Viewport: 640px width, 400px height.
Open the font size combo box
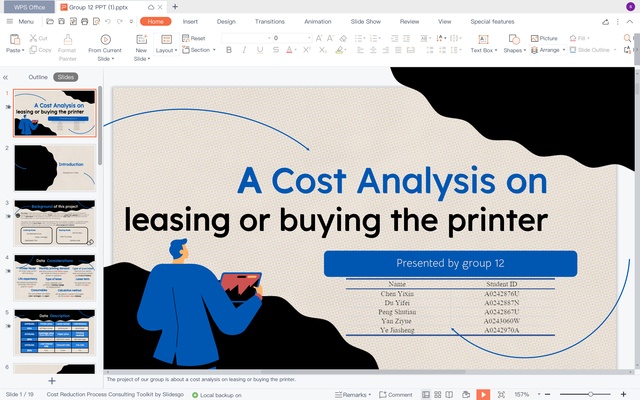click(292, 38)
